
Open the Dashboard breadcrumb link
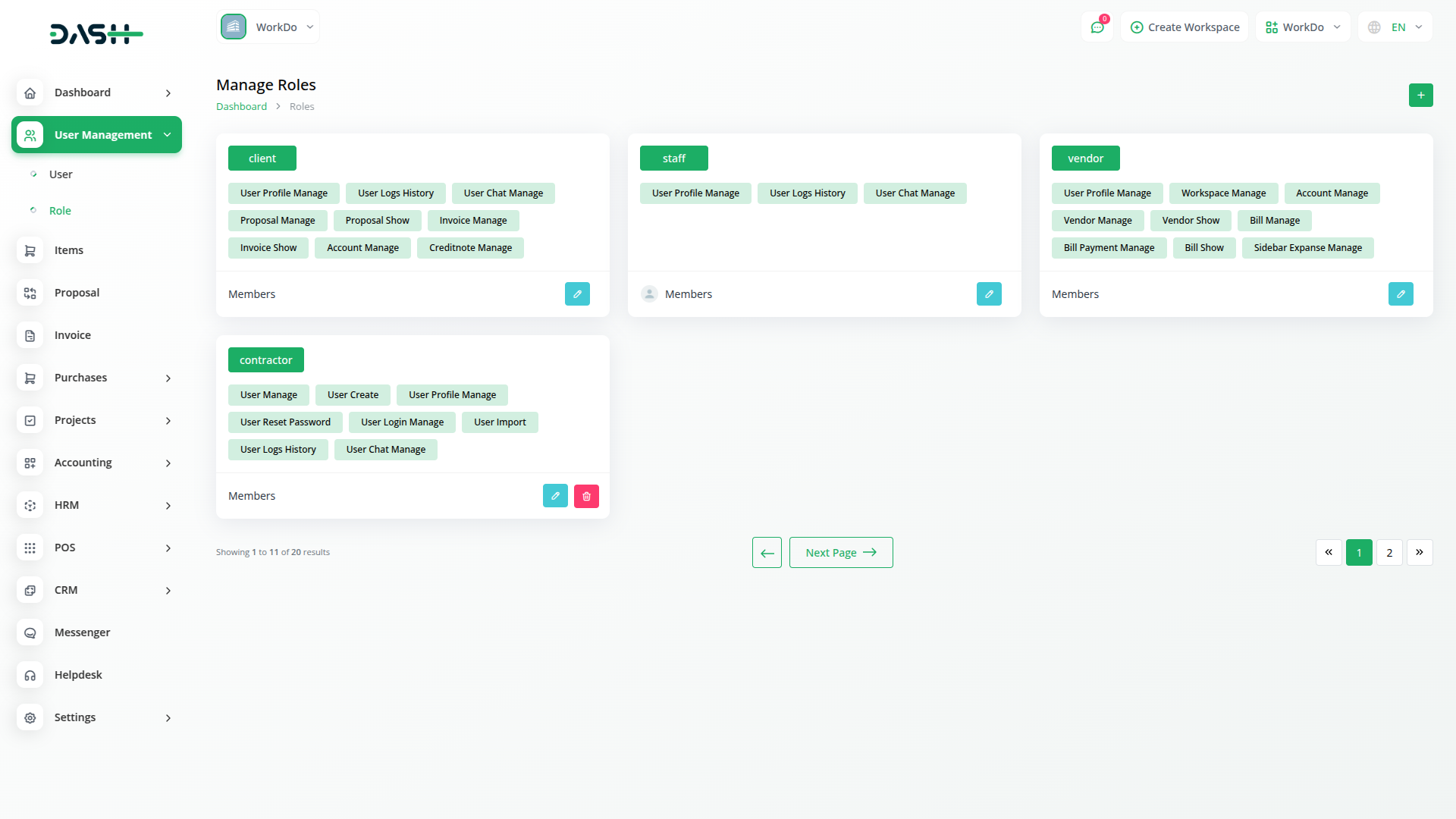[241, 106]
